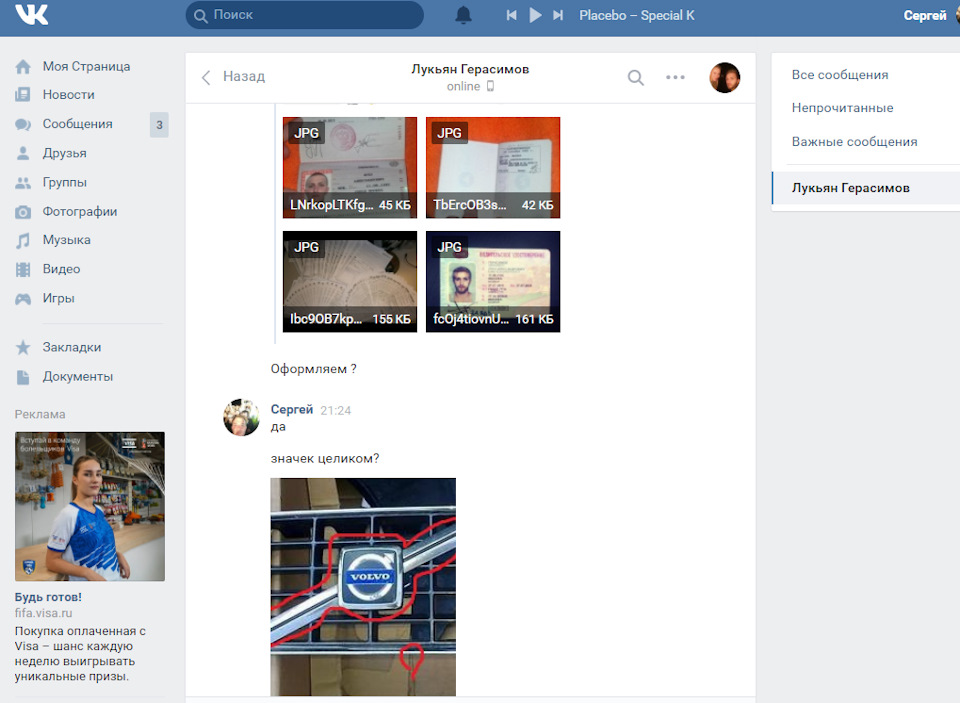960x703 pixels.
Task: Open the Сергей profile menu in header
Action: [x=927, y=15]
